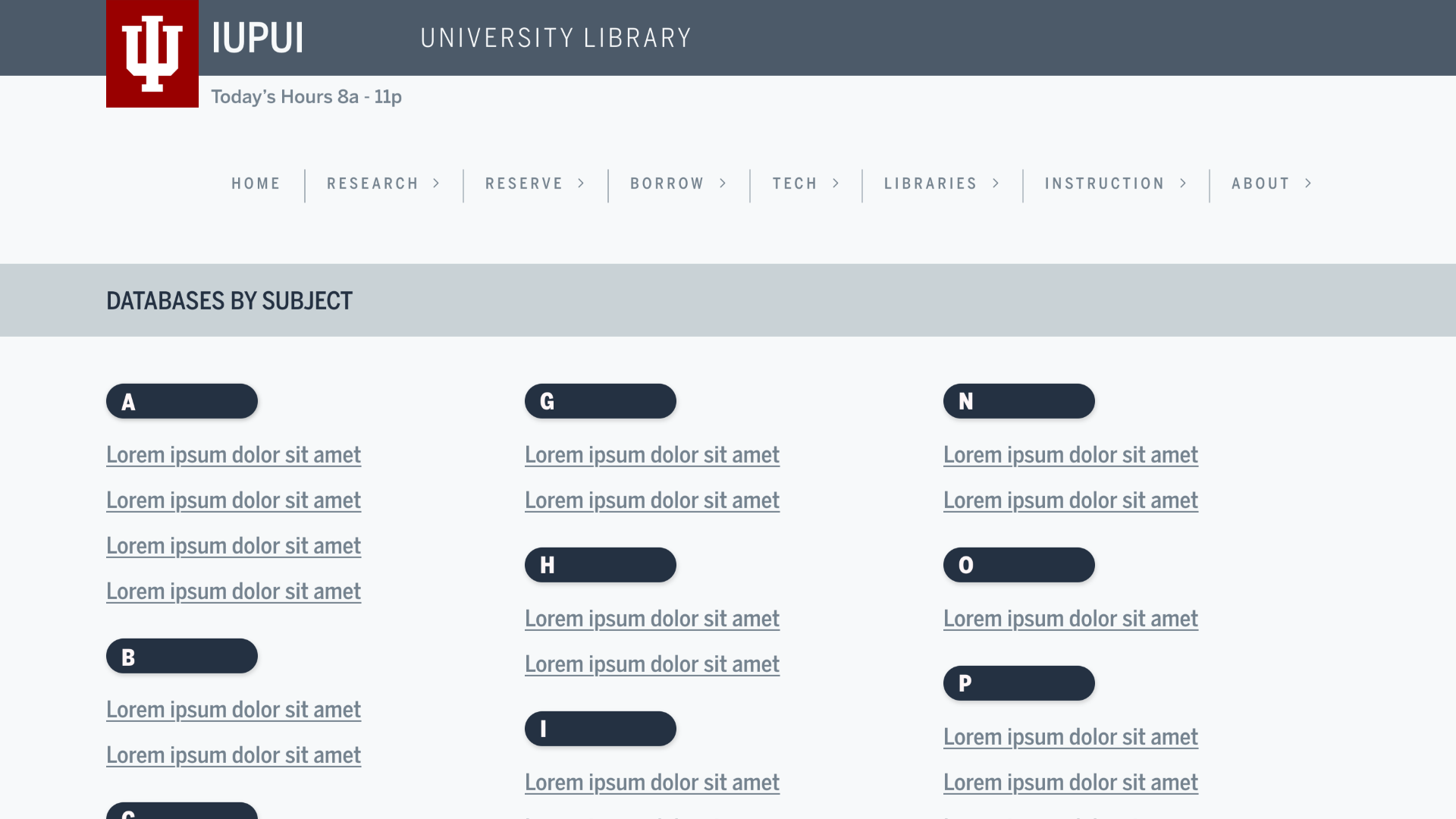Click the letter O section pill
1456x819 pixels.
pyautogui.click(x=1019, y=565)
